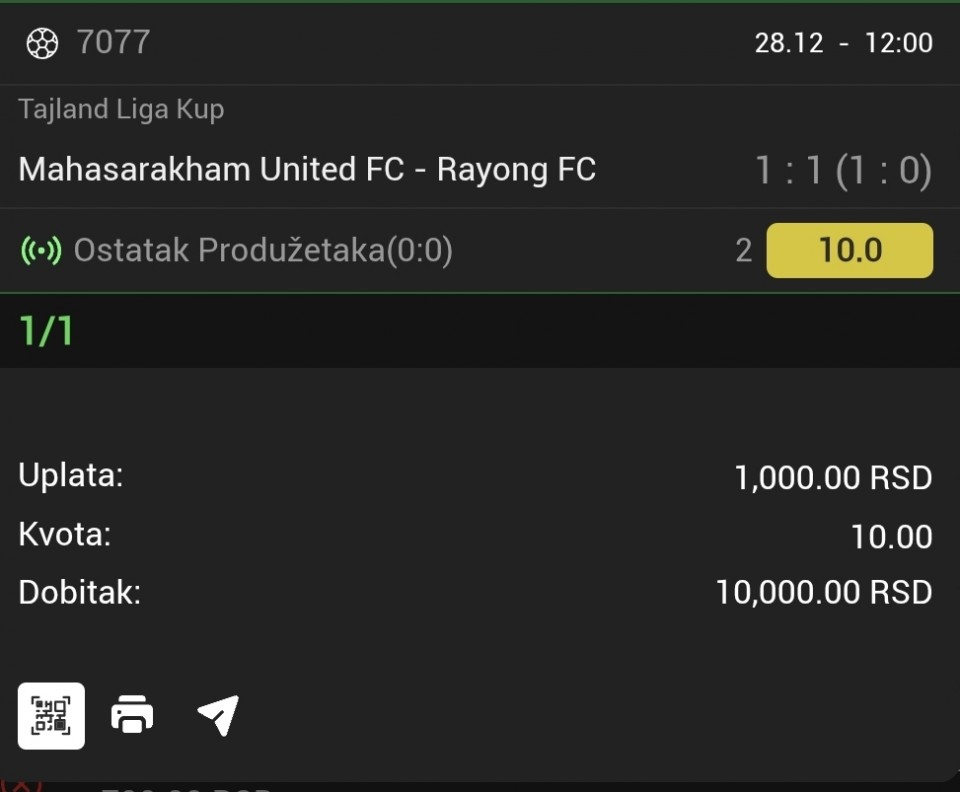Select the Mahasarakham United FC - Rayong FC match
The image size is (960, 792).
coord(307,170)
